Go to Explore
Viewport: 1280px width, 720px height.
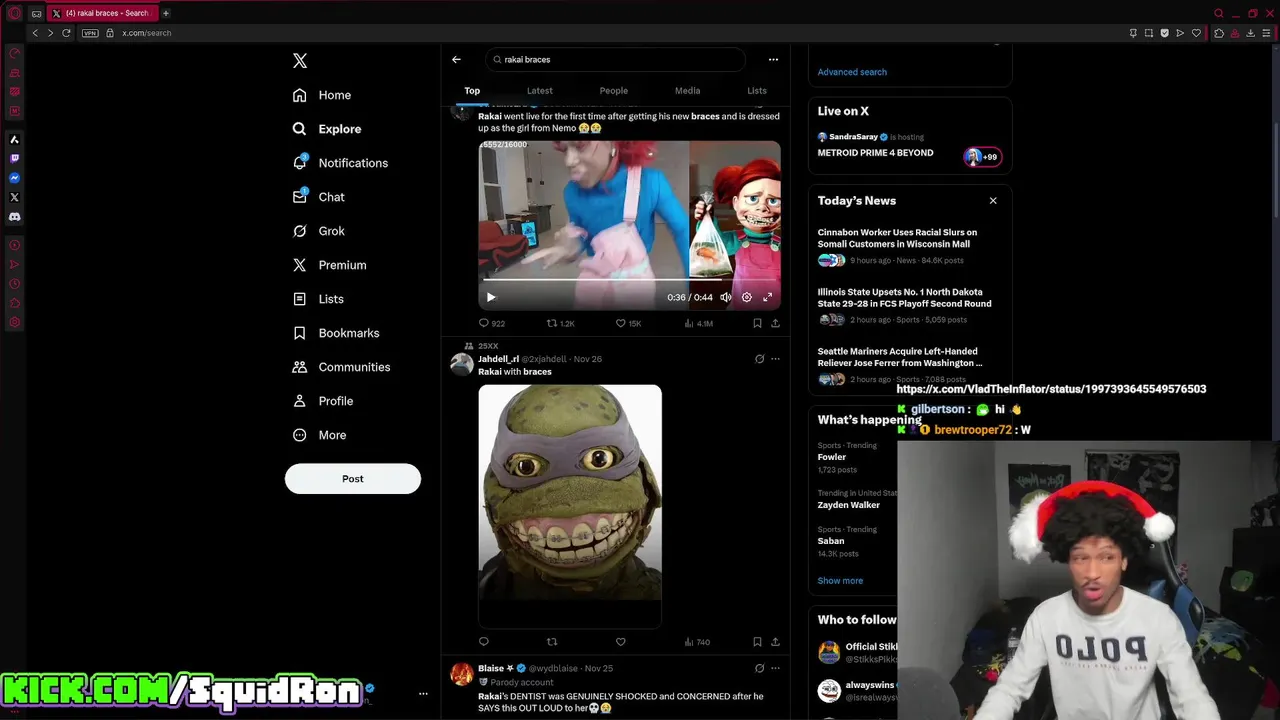point(327,129)
